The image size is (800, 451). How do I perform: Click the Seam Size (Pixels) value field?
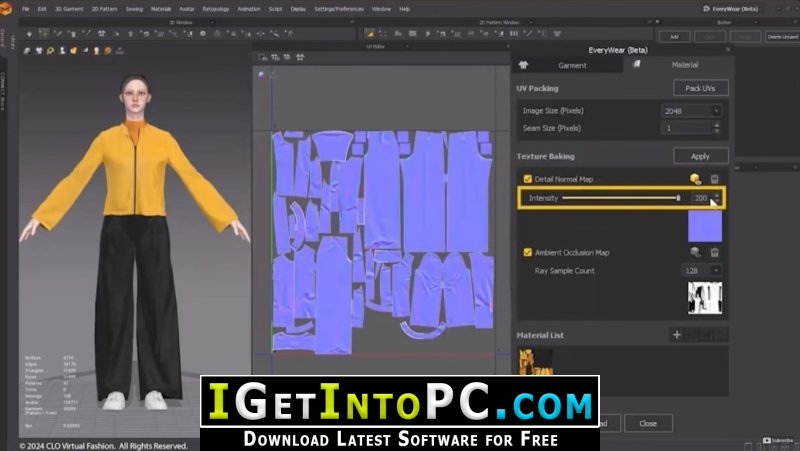point(687,128)
